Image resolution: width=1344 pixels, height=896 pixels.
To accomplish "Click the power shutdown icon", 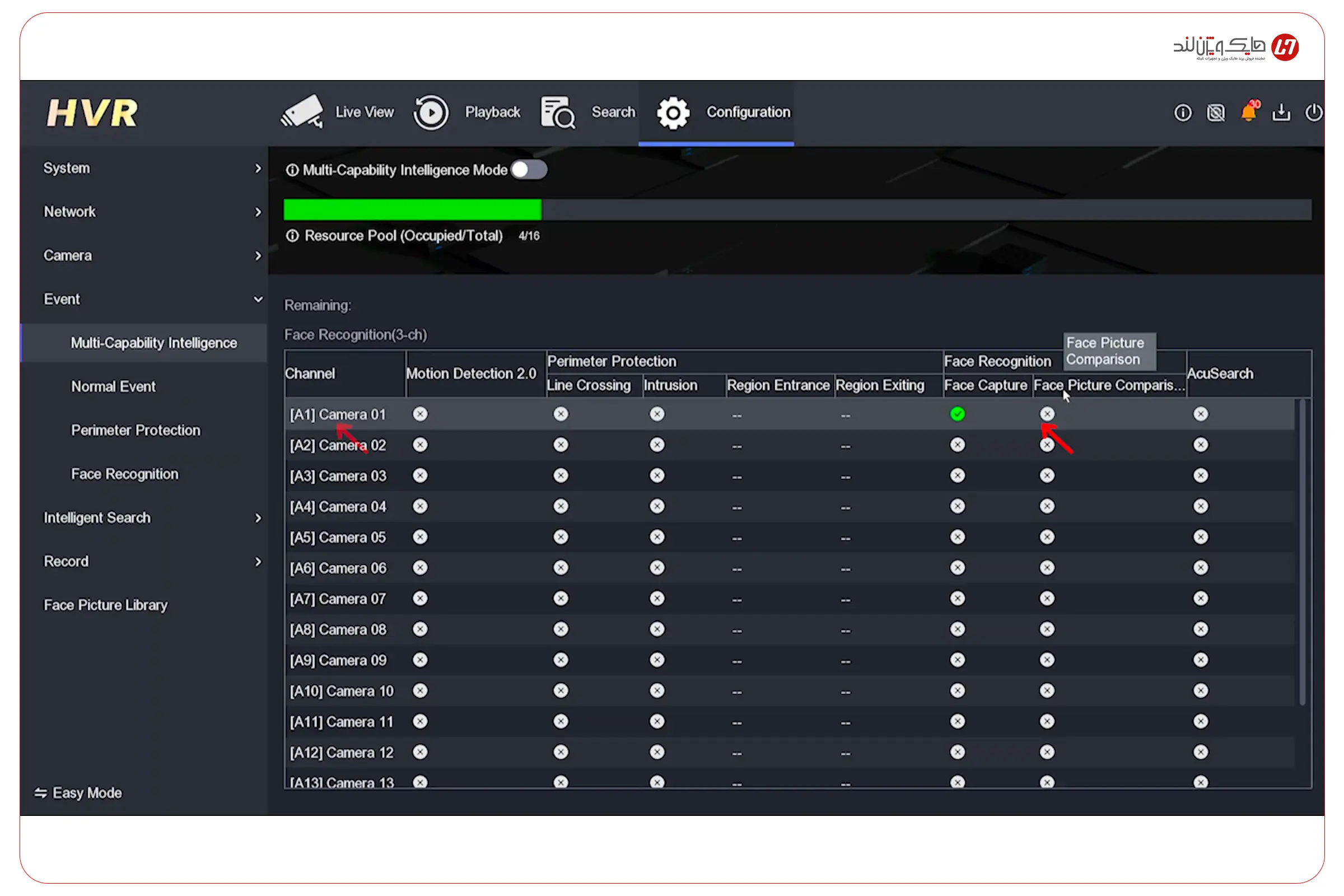I will click(1313, 112).
